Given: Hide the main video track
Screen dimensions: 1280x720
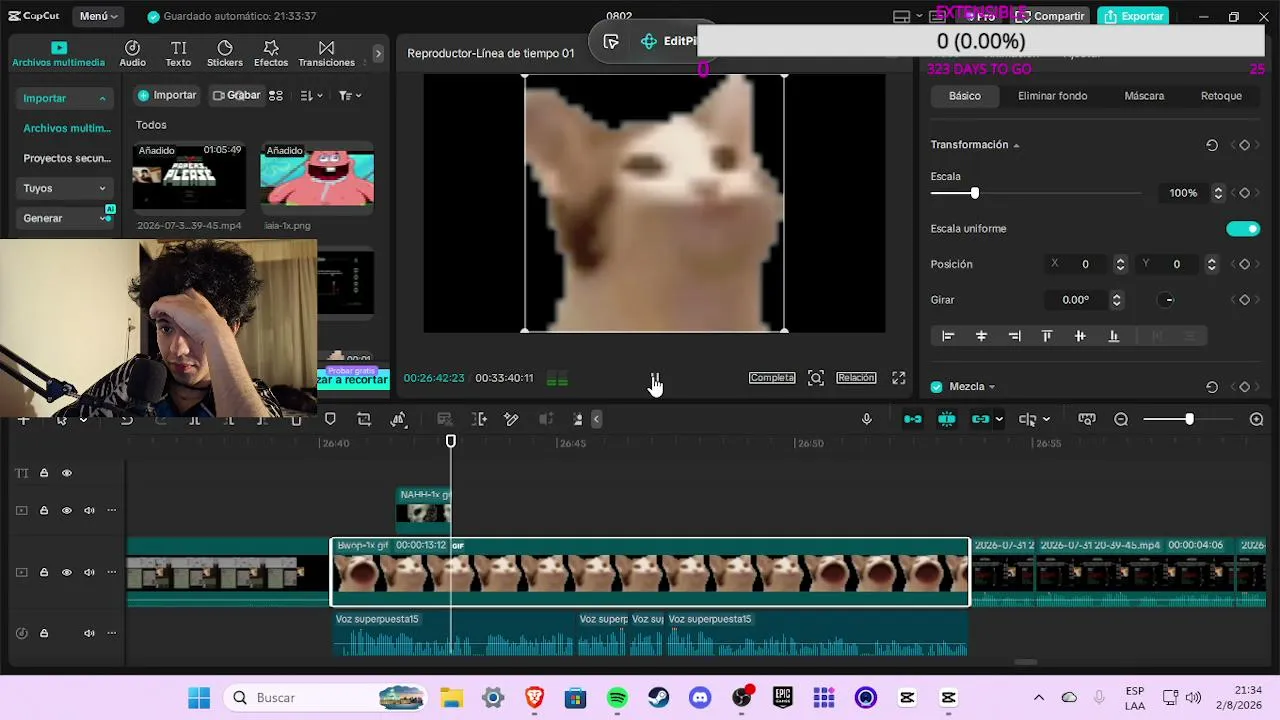Looking at the screenshot, I should (x=67, y=573).
